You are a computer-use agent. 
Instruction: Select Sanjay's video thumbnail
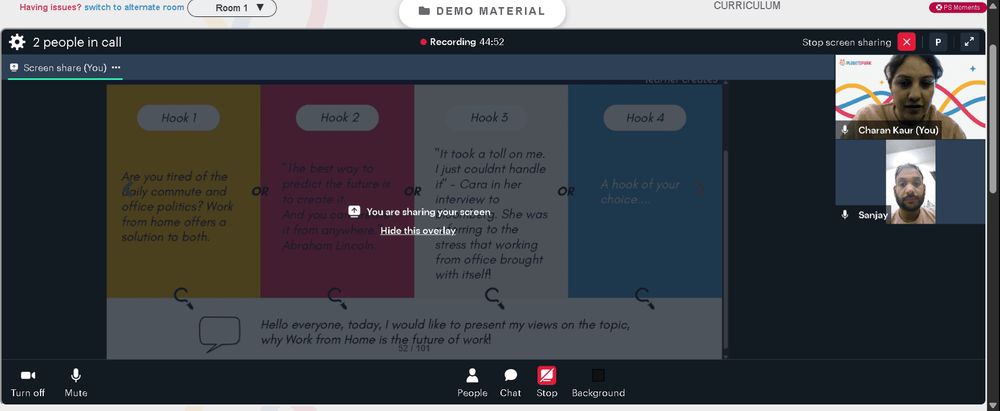coord(910,182)
